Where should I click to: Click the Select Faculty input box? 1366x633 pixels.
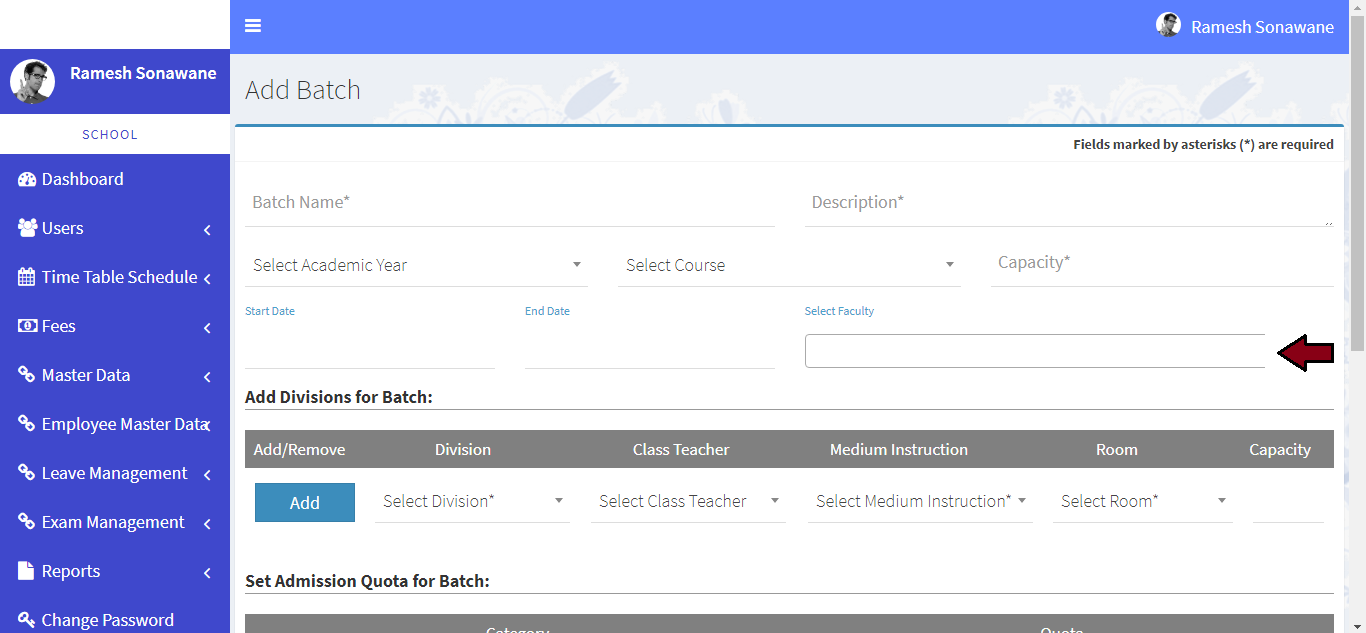(1034, 351)
